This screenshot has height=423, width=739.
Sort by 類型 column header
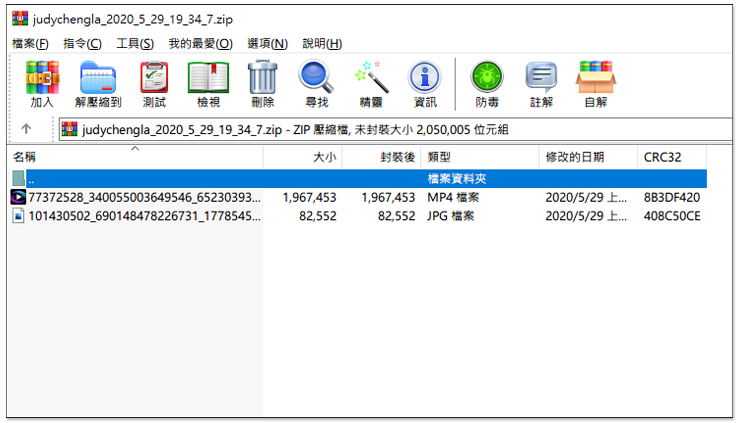pyautogui.click(x=480, y=157)
